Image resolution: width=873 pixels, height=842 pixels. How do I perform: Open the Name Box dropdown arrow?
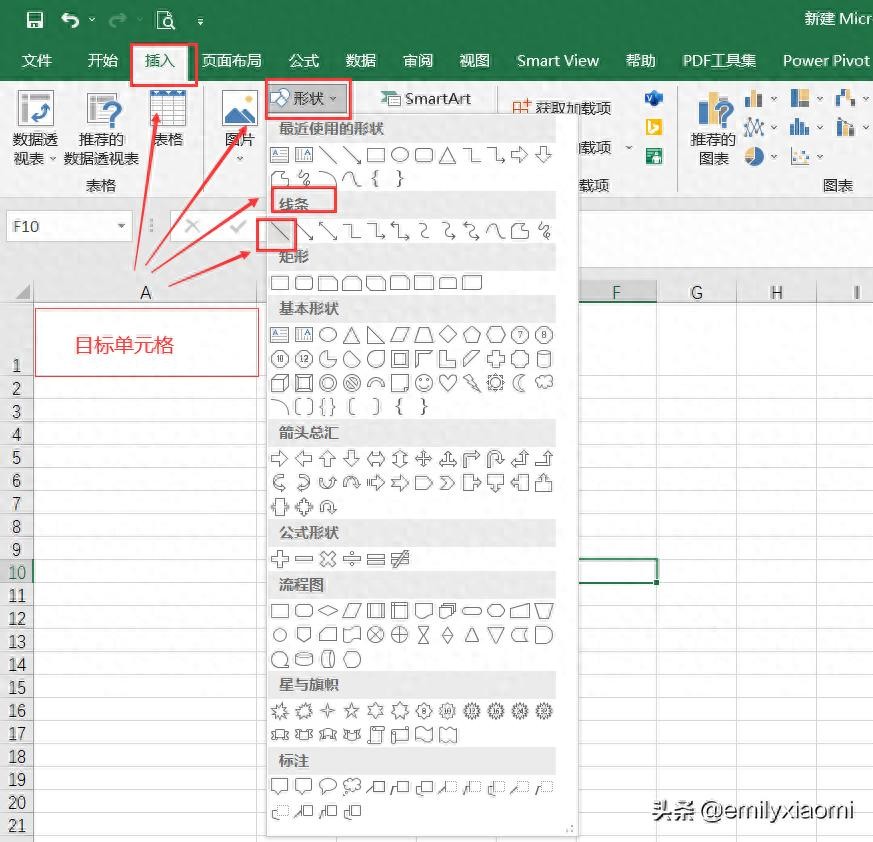click(121, 227)
